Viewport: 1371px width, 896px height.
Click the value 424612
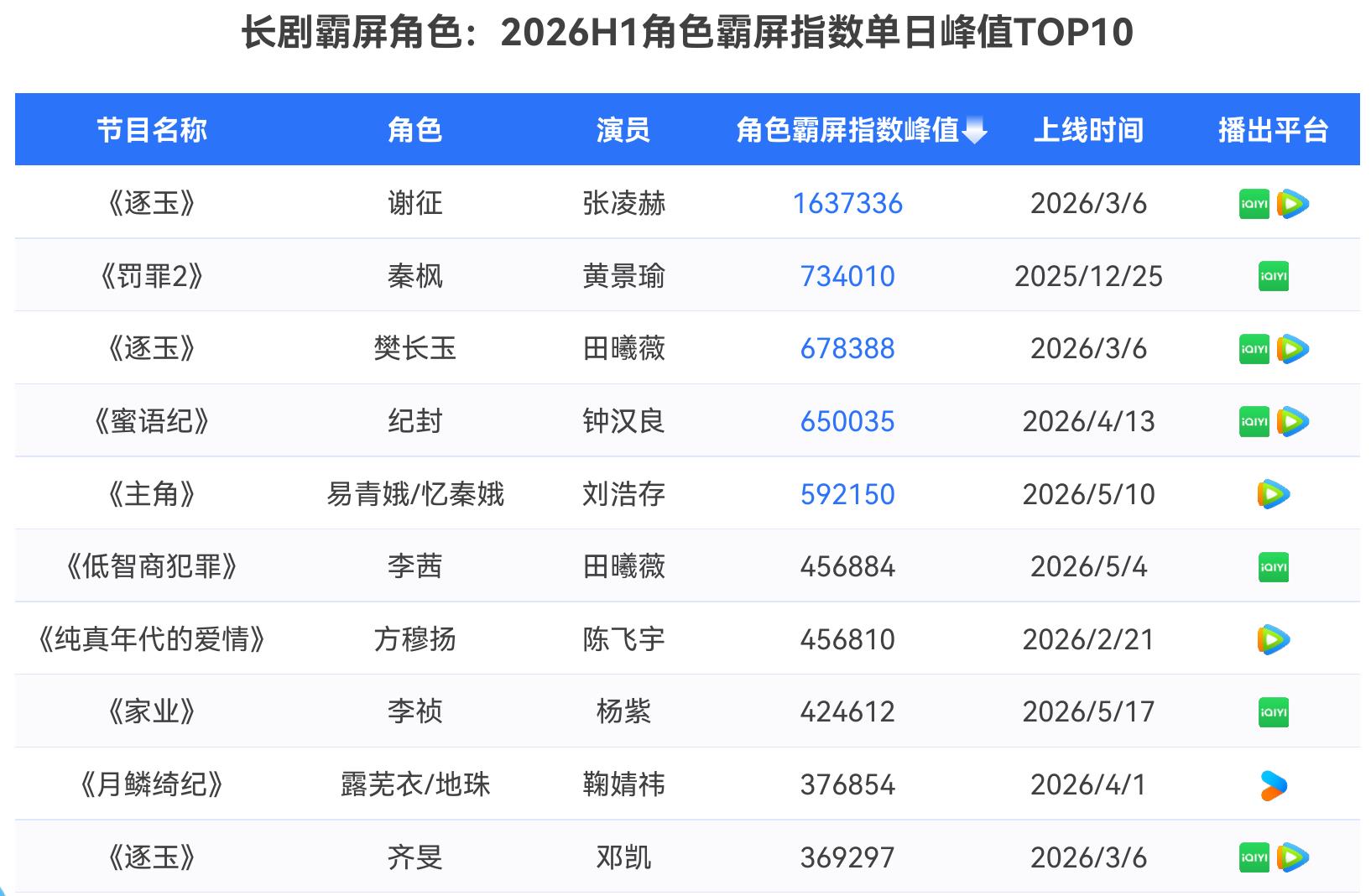pyautogui.click(x=847, y=712)
